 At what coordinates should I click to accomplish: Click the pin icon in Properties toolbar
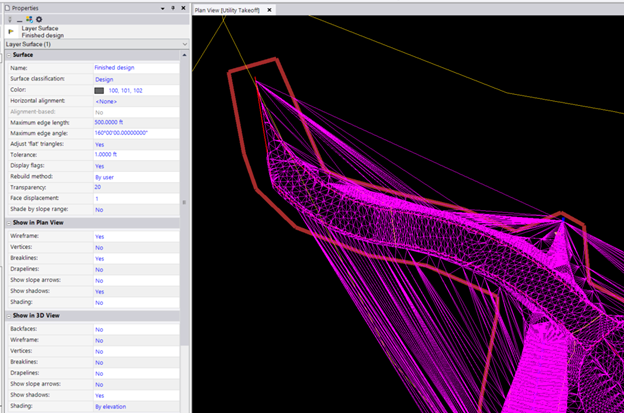tap(8, 19)
